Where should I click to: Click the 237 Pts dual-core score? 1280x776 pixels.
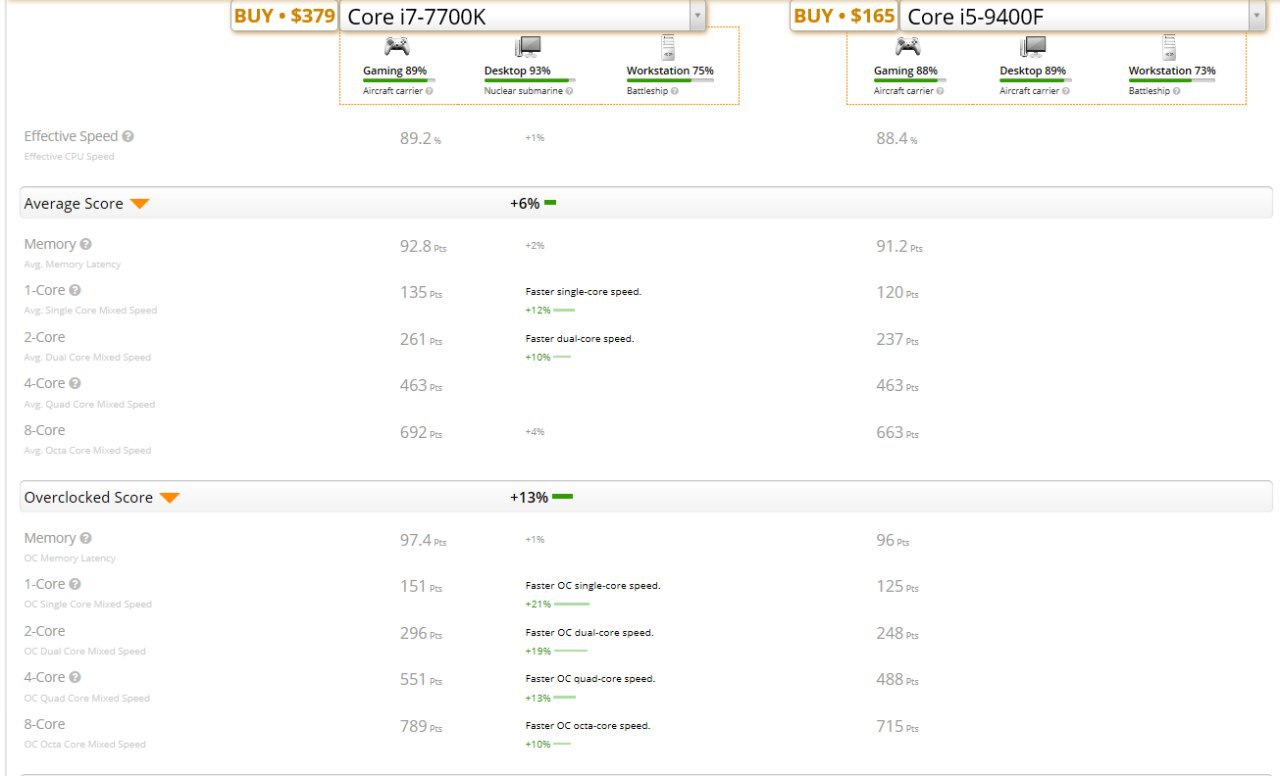(897, 340)
